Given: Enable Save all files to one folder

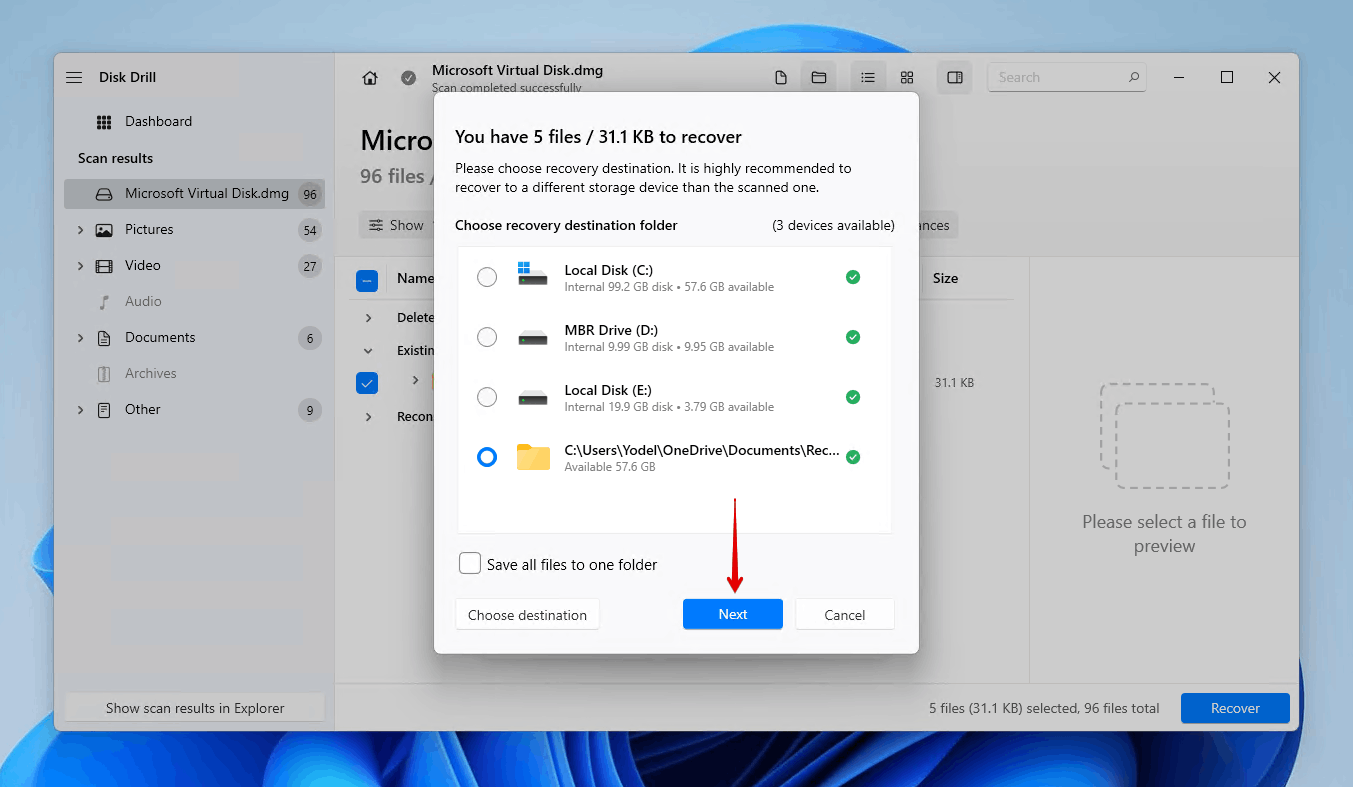Looking at the screenshot, I should point(470,563).
